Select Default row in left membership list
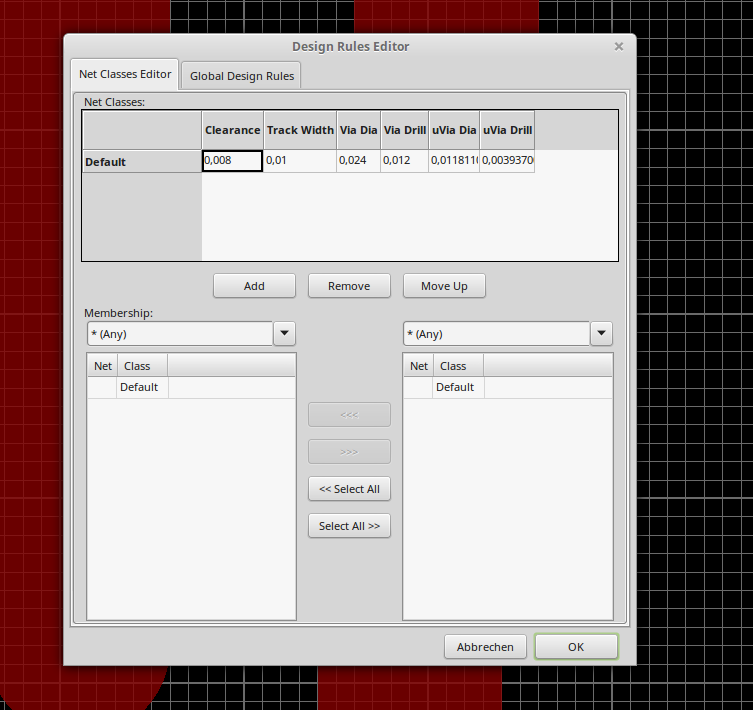 tap(191, 387)
